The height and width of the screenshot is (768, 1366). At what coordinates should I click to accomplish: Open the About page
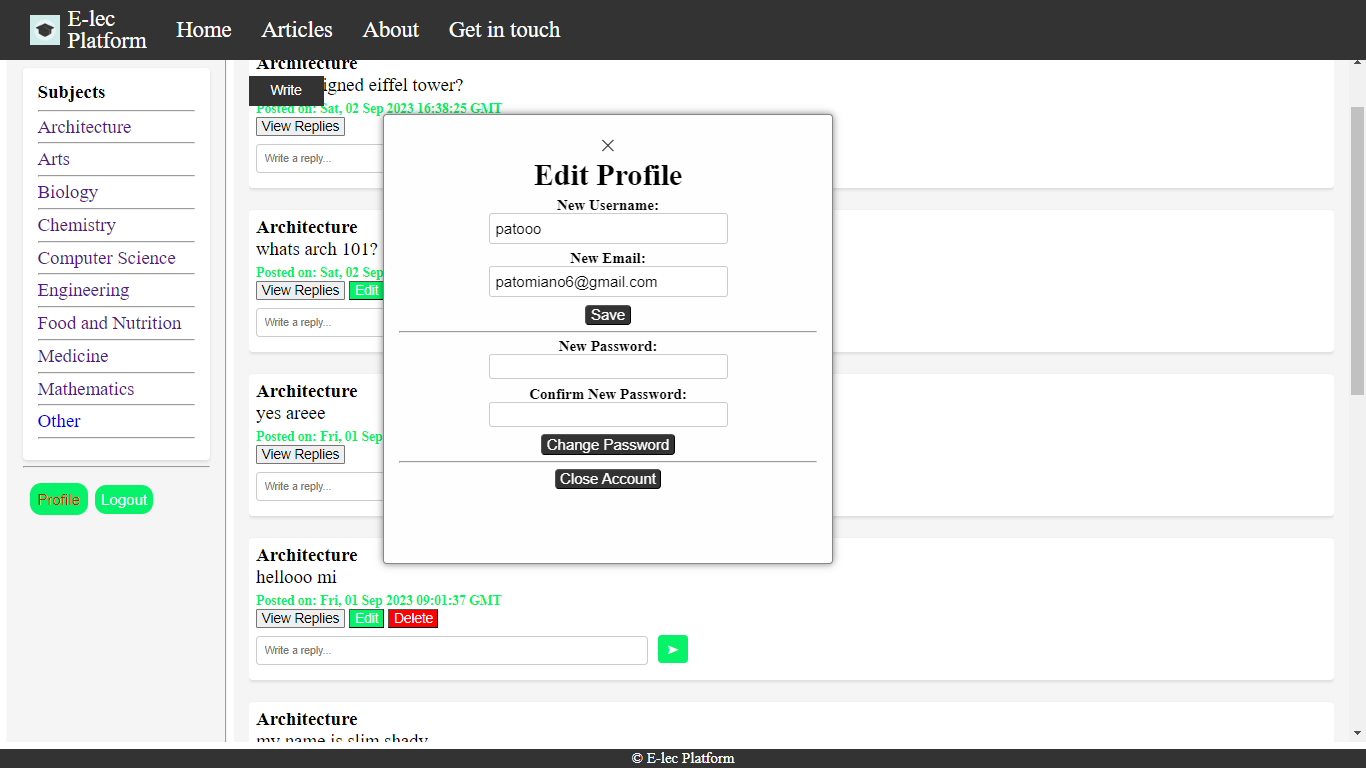(390, 30)
